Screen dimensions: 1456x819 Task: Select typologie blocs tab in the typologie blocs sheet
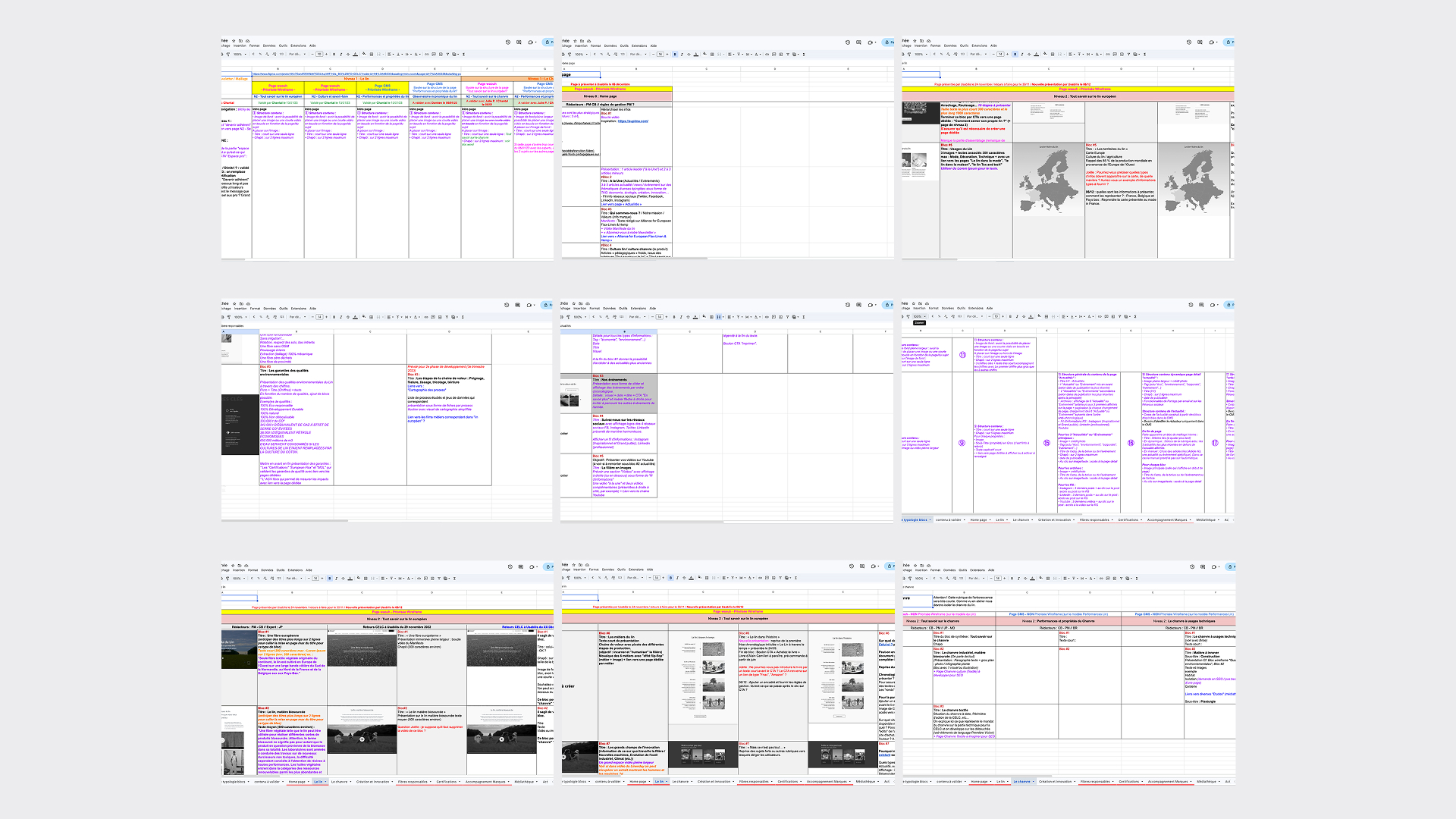point(916,519)
